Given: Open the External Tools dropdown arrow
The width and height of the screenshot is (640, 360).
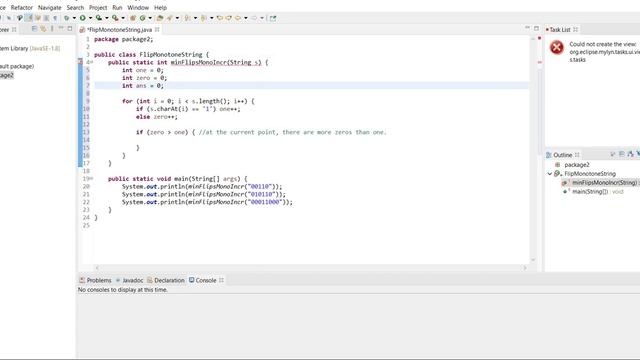Looking at the screenshot, I should [x=123, y=18].
